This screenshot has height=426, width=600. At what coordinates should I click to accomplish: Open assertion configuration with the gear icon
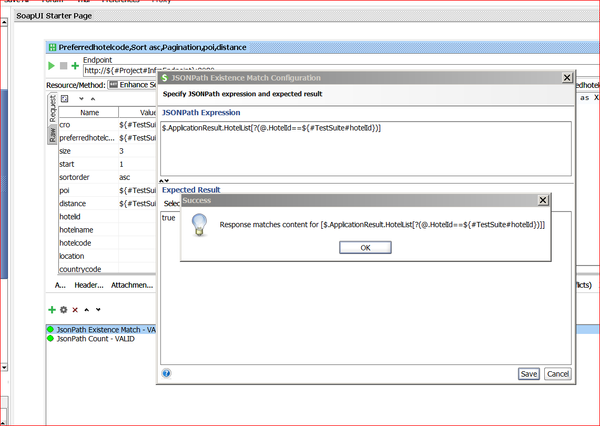click(63, 310)
